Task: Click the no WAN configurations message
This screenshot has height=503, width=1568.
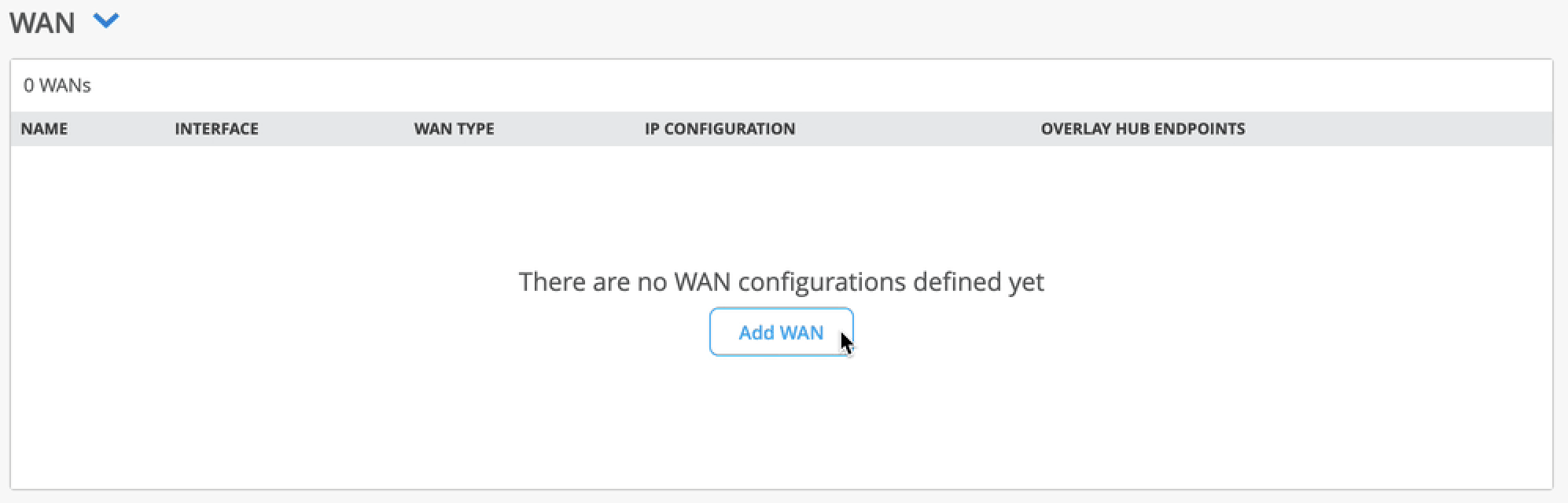Action: click(x=781, y=281)
